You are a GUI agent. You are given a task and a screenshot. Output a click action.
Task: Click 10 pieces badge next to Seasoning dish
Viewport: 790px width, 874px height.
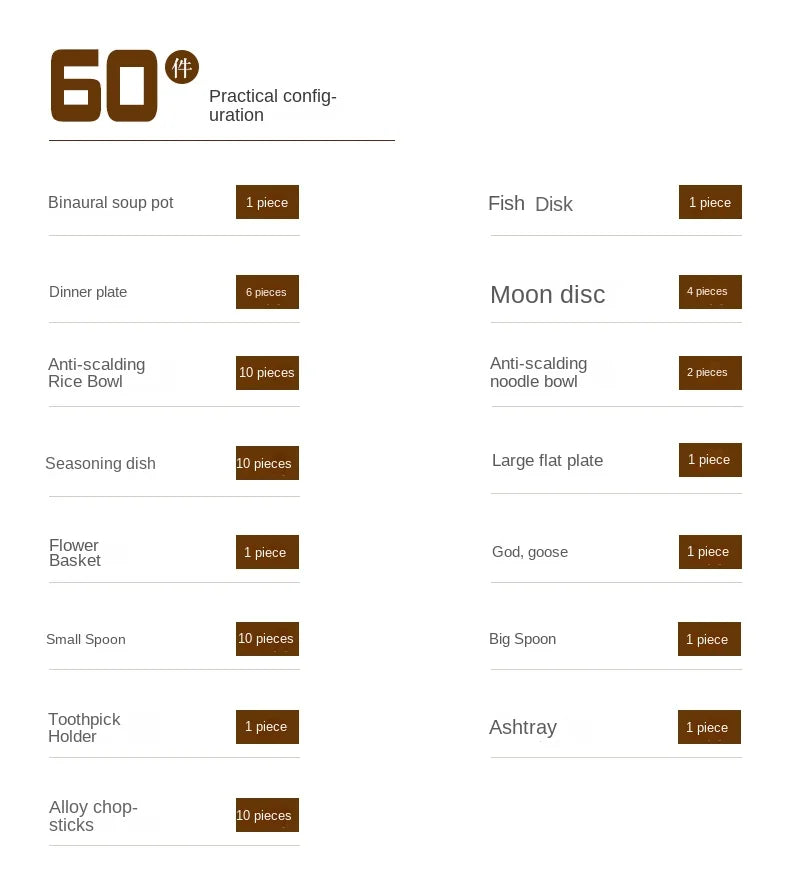[x=267, y=463]
